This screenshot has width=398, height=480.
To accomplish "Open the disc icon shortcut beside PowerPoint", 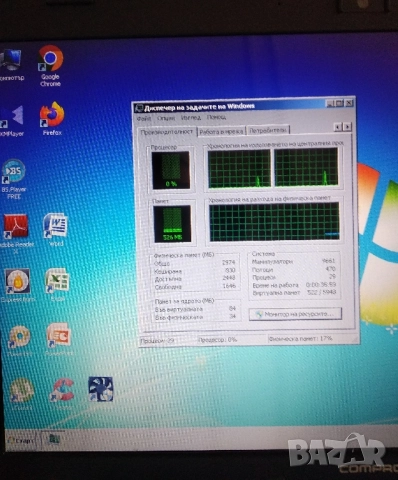I will coord(19,340).
